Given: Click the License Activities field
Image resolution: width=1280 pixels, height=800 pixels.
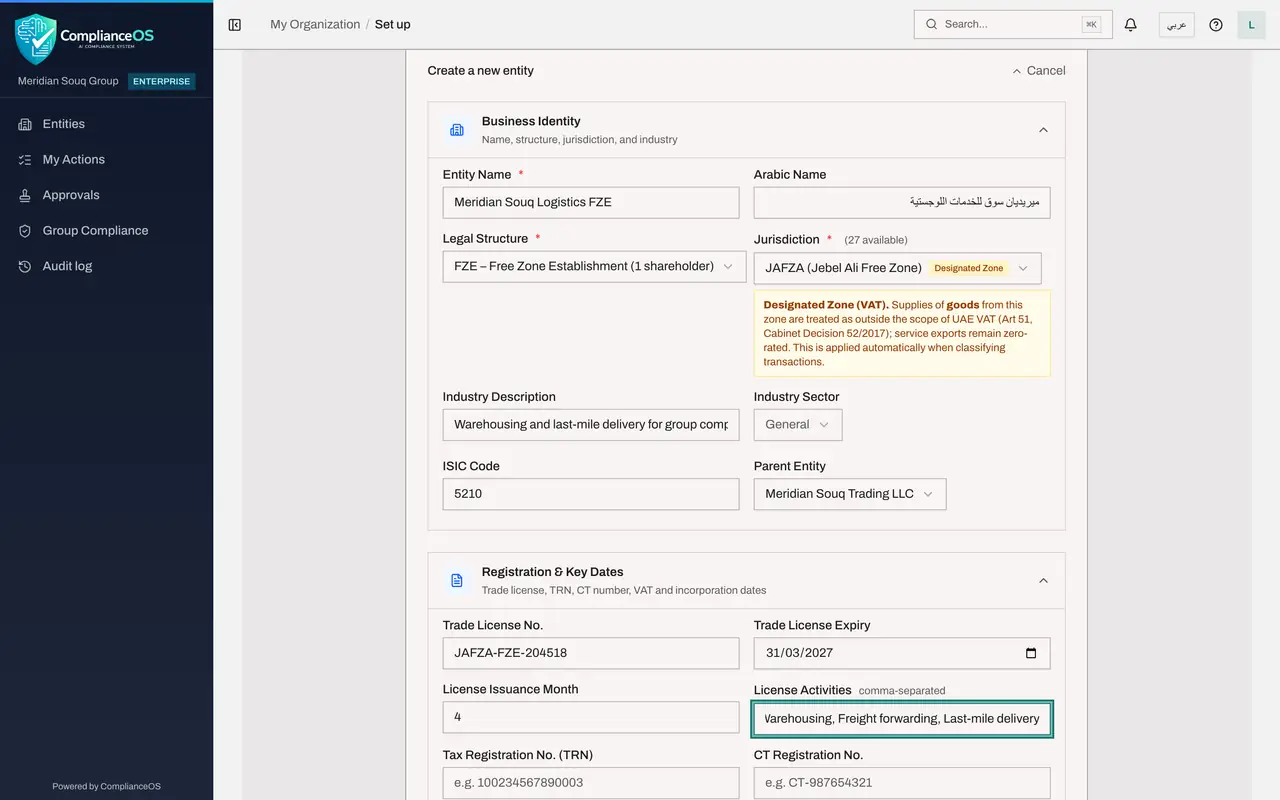Looking at the screenshot, I should 902,719.
